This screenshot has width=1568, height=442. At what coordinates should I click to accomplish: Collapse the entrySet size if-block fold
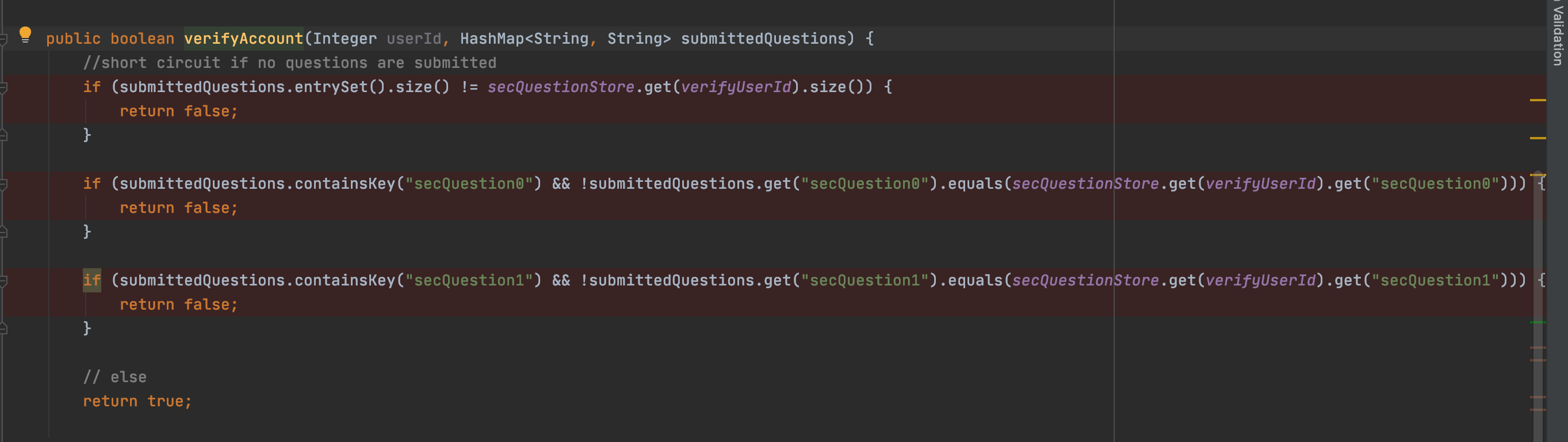coord(3,87)
